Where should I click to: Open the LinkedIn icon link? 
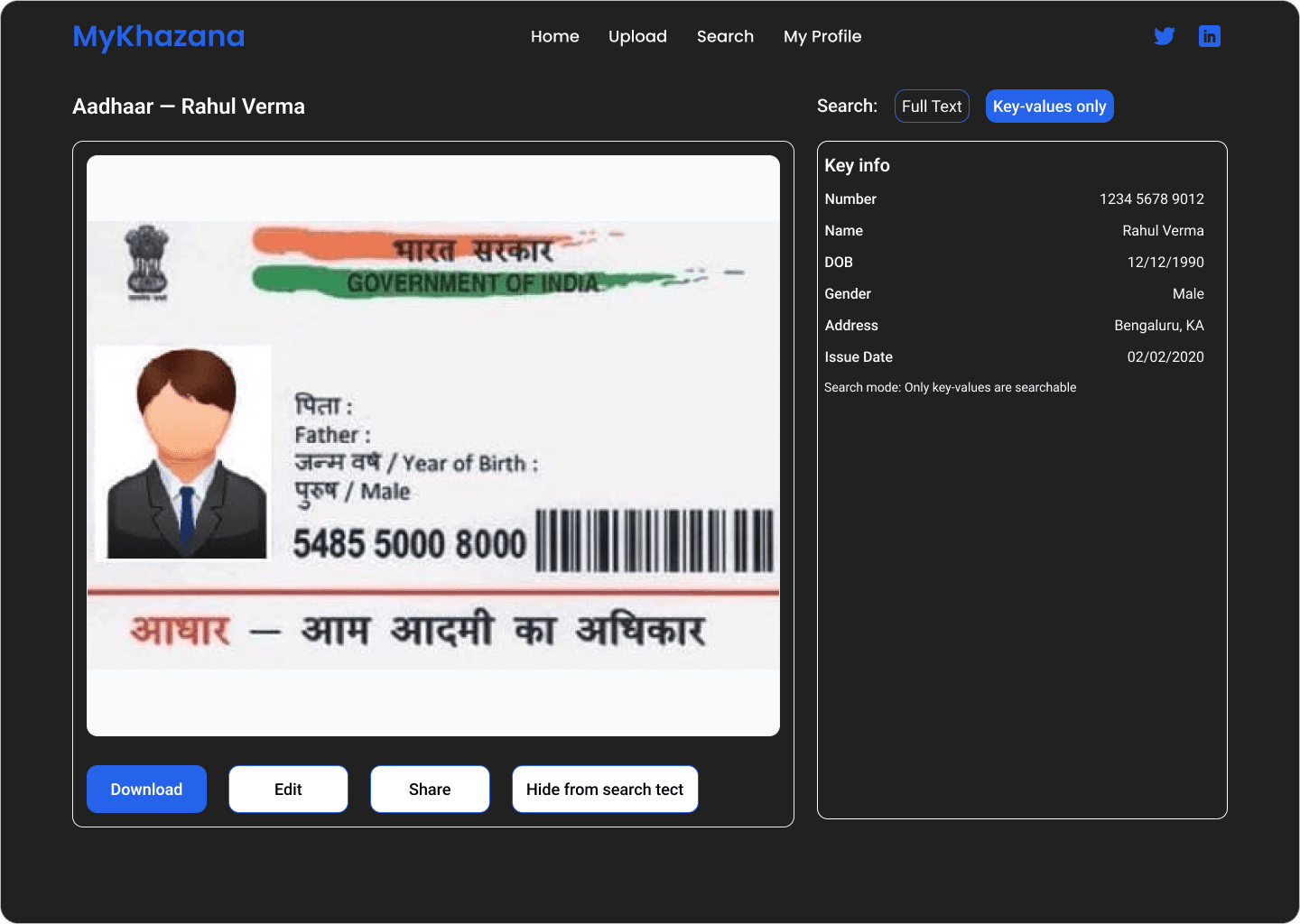[1210, 36]
